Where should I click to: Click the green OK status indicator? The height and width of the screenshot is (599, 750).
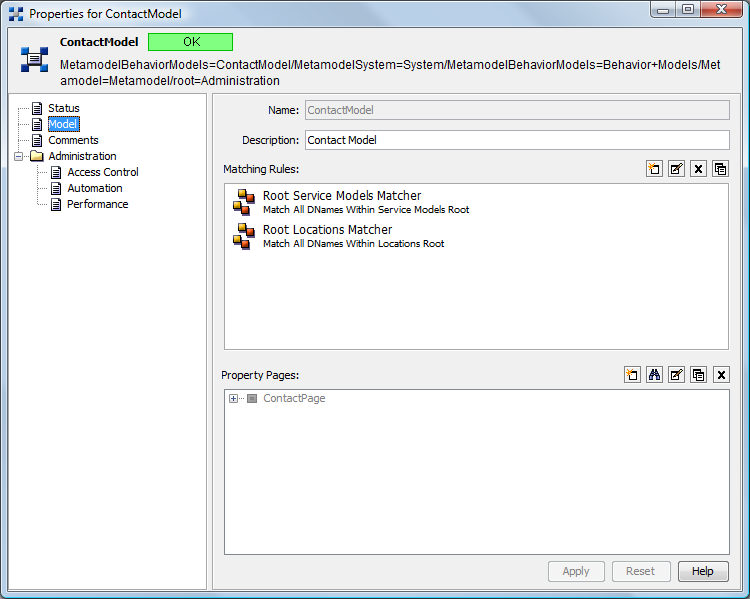pyautogui.click(x=190, y=42)
